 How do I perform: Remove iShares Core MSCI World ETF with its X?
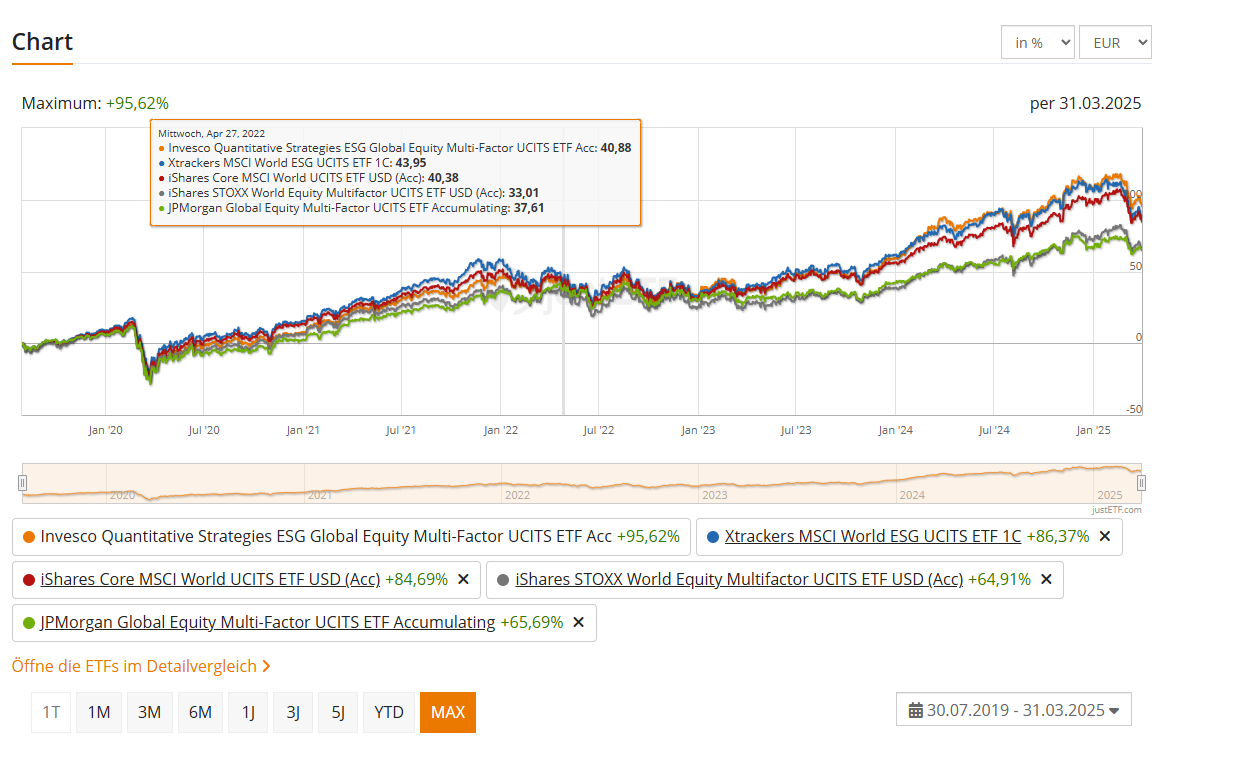click(463, 580)
